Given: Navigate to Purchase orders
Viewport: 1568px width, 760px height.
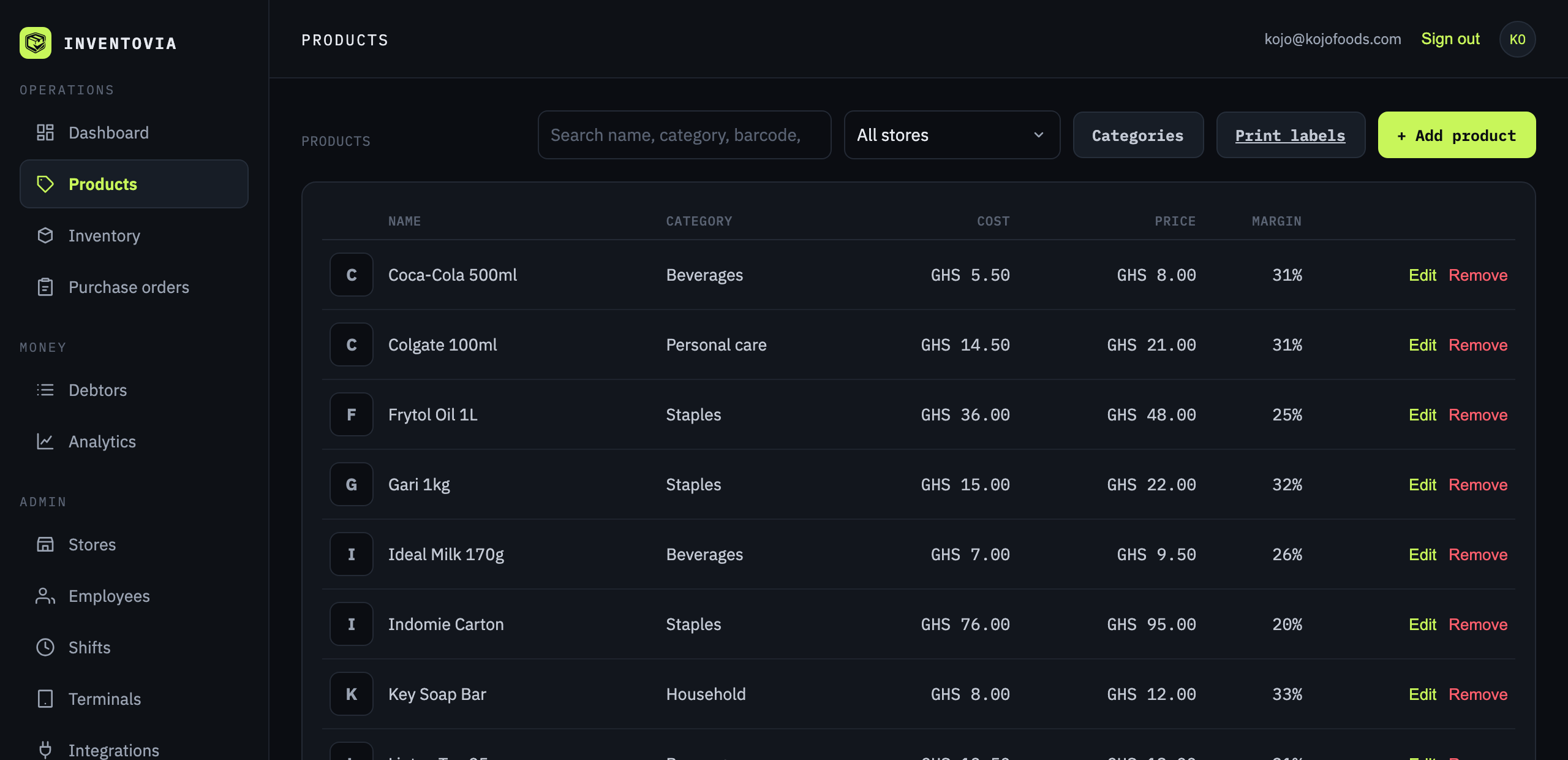Looking at the screenshot, I should (x=134, y=287).
